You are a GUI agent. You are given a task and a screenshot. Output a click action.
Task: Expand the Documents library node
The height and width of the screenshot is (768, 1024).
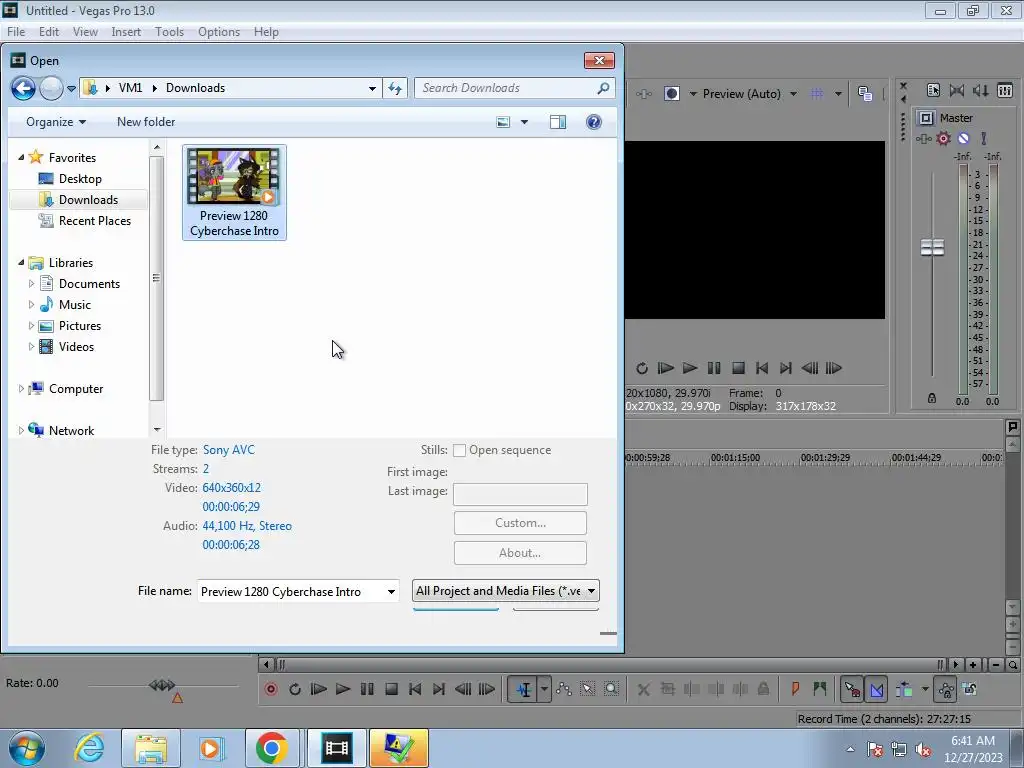click(x=31, y=283)
